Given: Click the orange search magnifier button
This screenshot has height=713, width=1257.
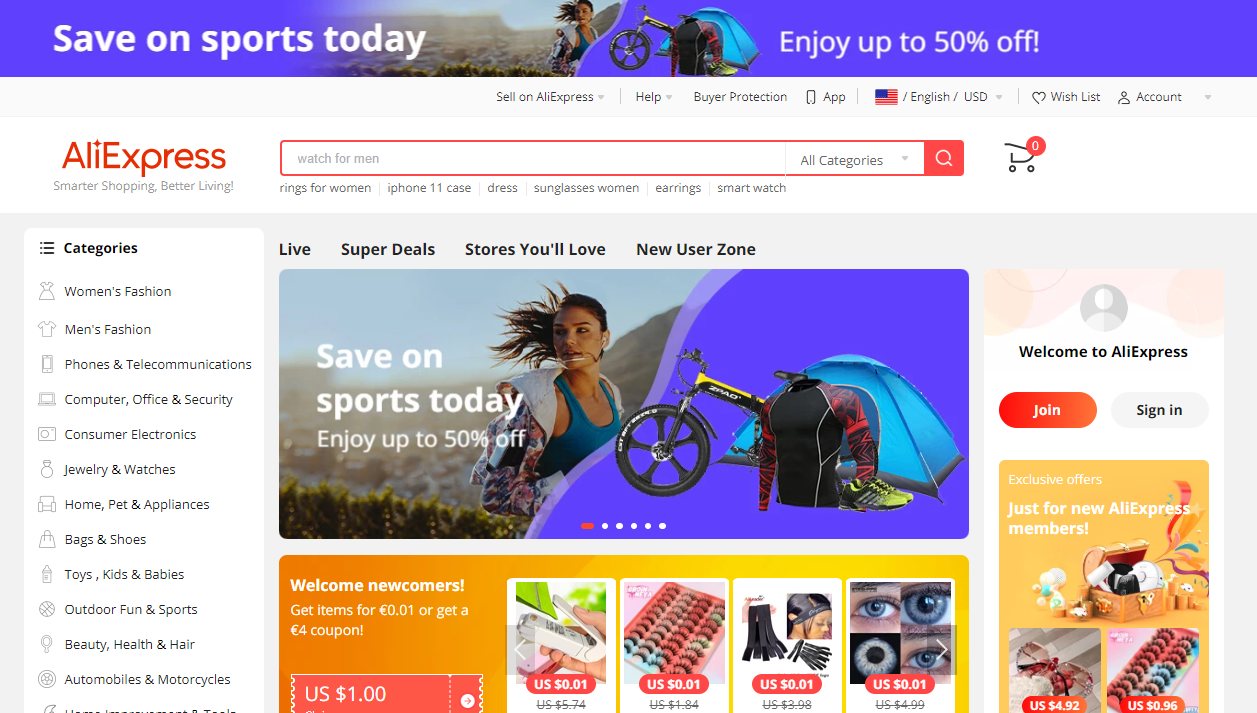Looking at the screenshot, I should 944,158.
